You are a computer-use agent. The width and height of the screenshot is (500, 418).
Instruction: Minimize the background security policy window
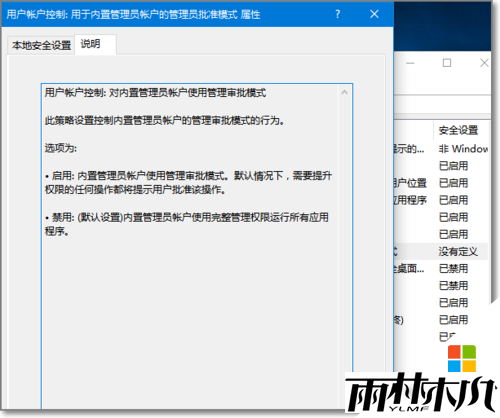click(x=410, y=63)
